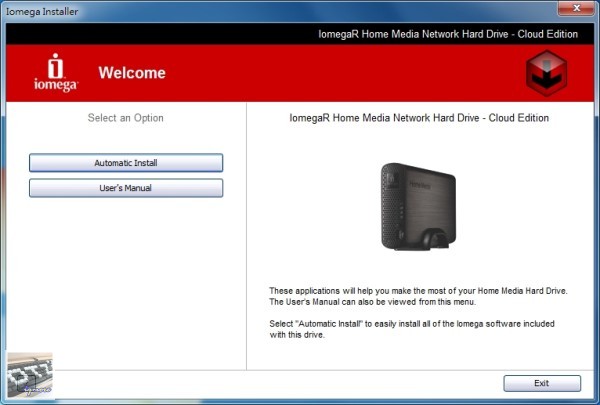Click the red download cube icon
This screenshot has height=405, width=600.
(x=546, y=73)
